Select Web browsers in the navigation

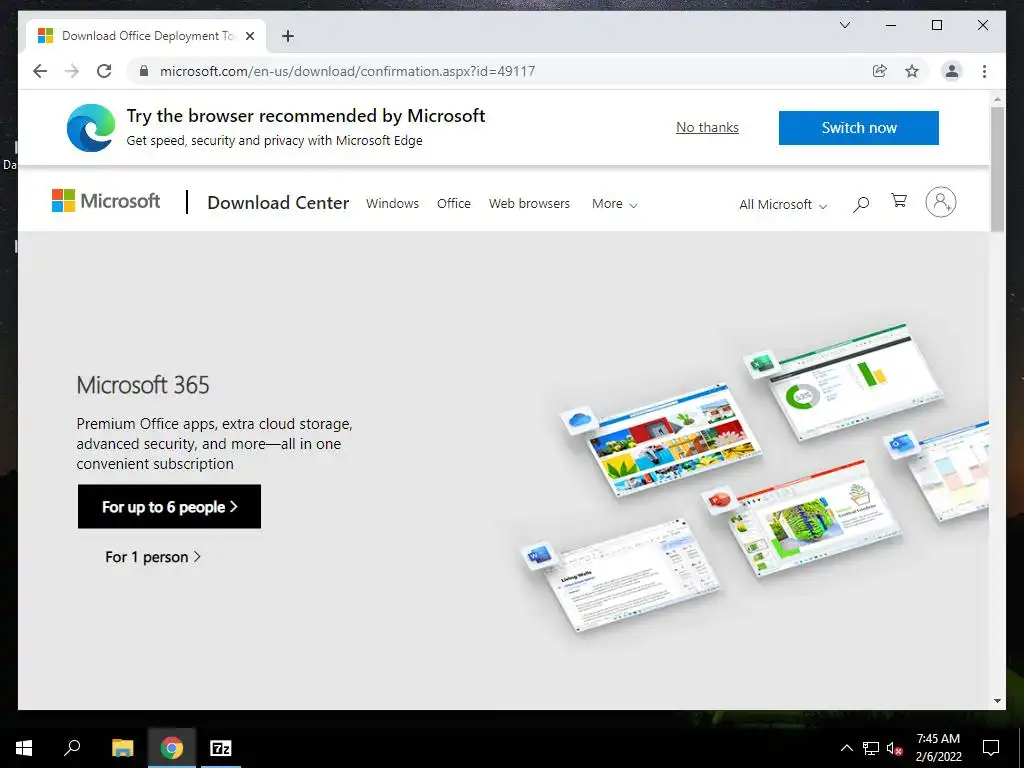pos(530,204)
